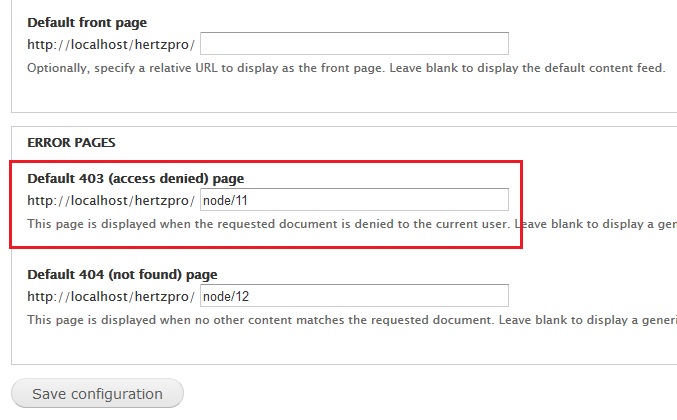Click the "Optionally, specify a relative URL" help text
This screenshot has height=420, width=677.
click(x=200, y=68)
